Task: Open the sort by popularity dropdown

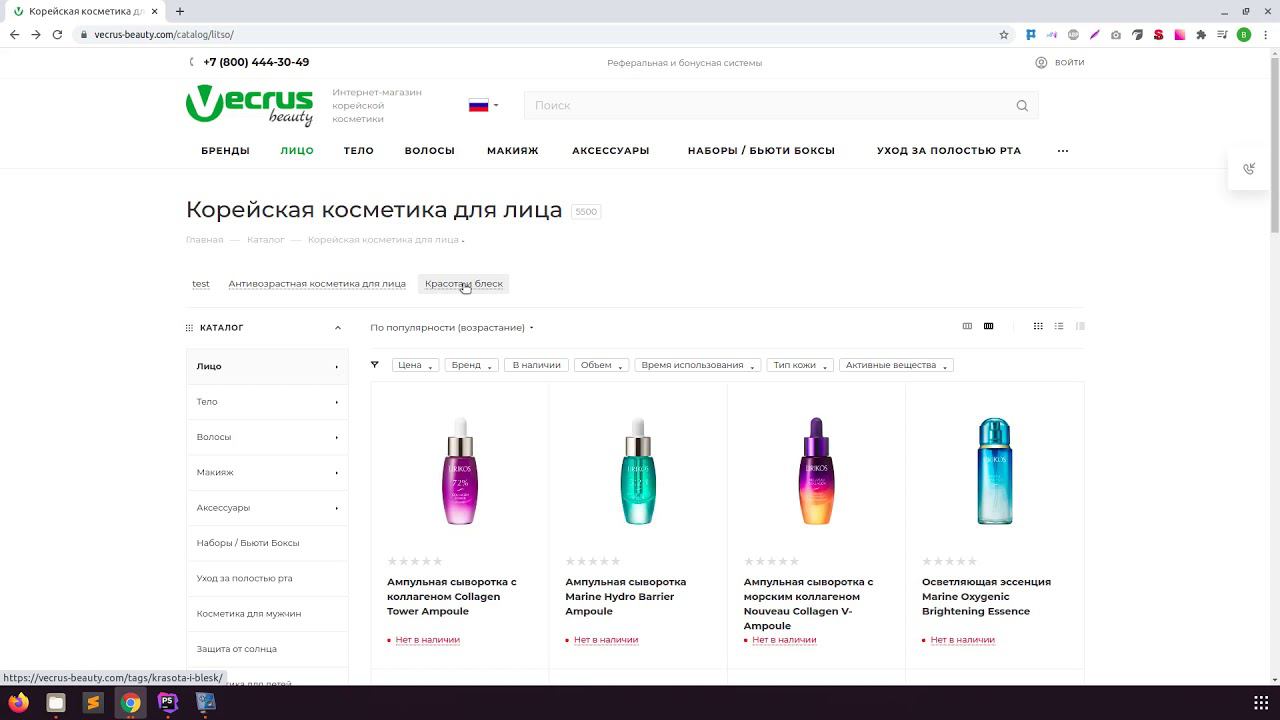Action: coord(452,328)
